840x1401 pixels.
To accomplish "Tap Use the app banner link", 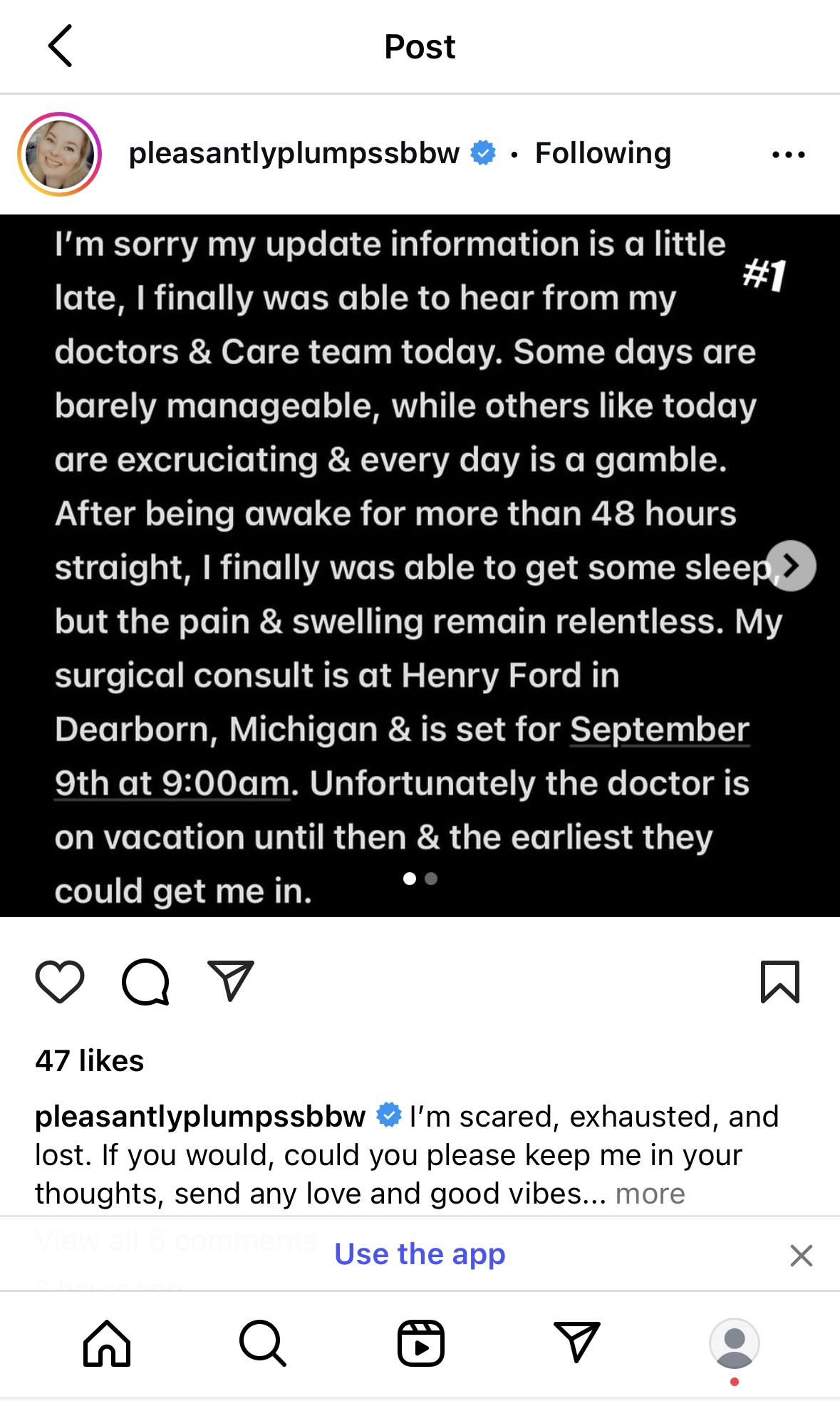I will pyautogui.click(x=420, y=1254).
